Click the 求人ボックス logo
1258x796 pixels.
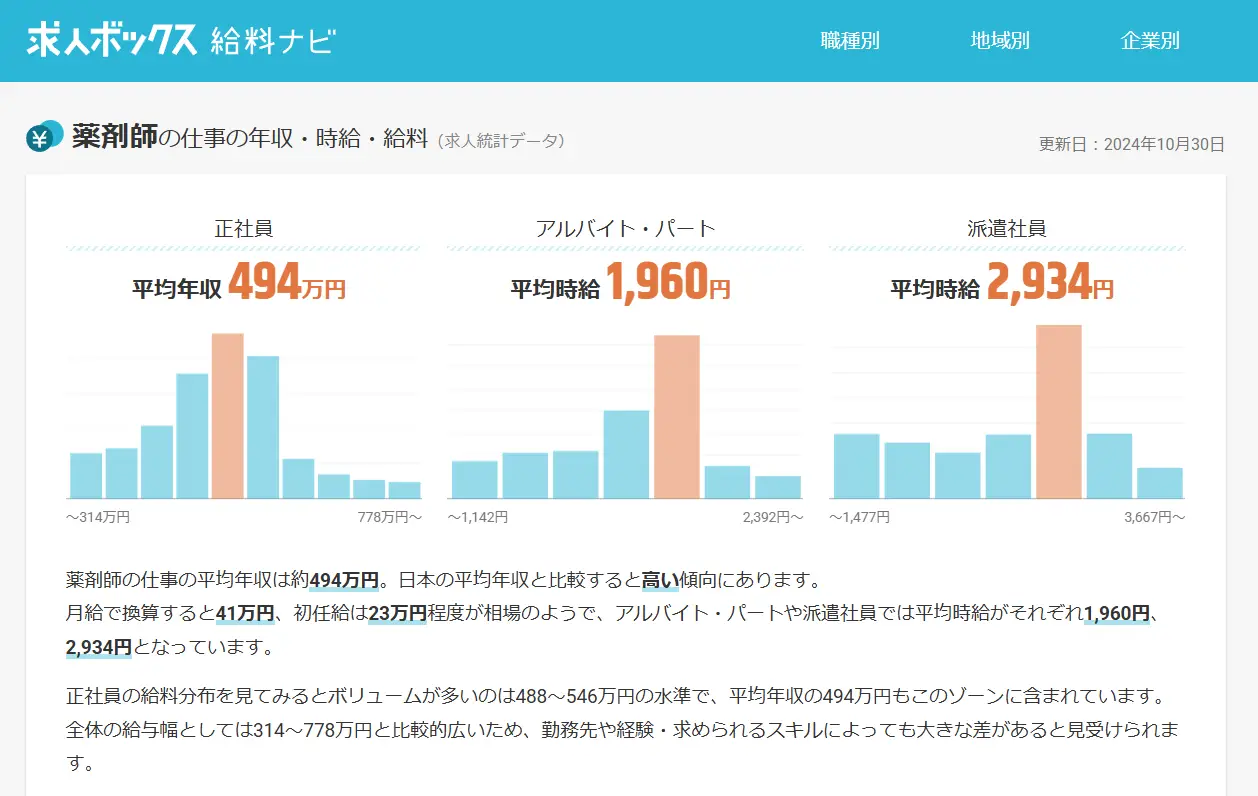pyautogui.click(x=110, y=37)
